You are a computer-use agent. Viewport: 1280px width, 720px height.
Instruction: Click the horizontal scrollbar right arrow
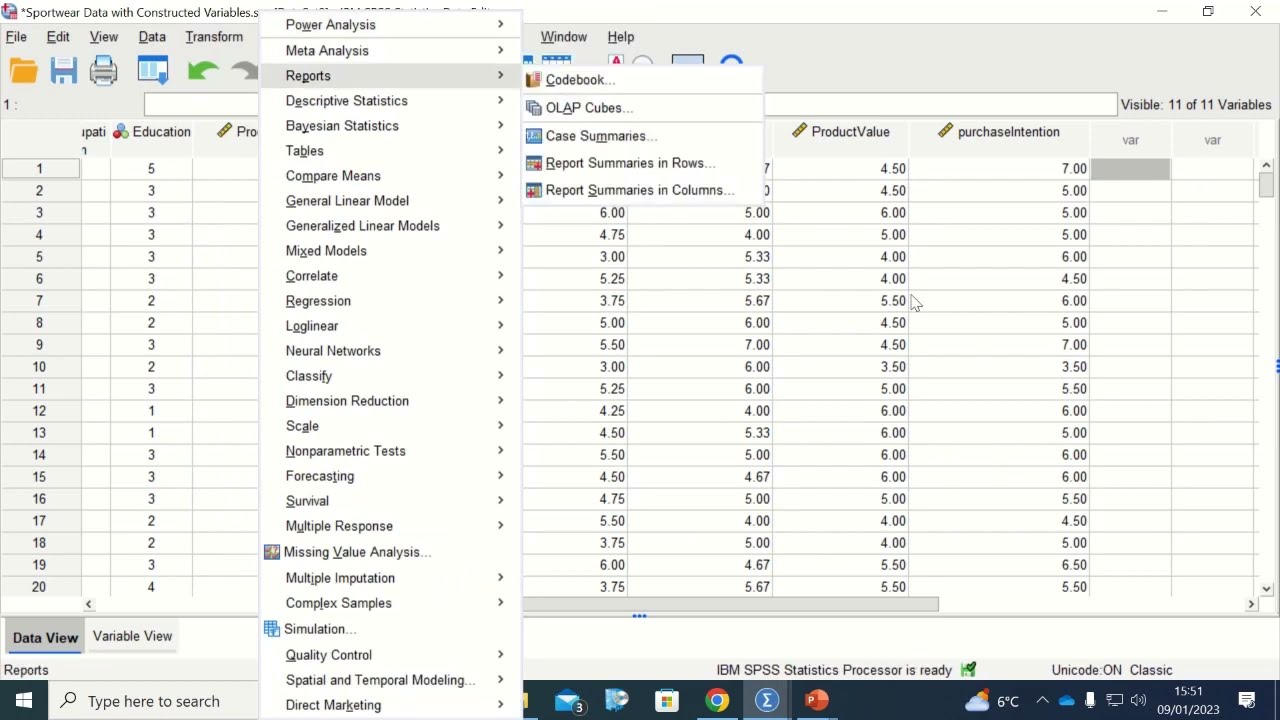click(1251, 604)
